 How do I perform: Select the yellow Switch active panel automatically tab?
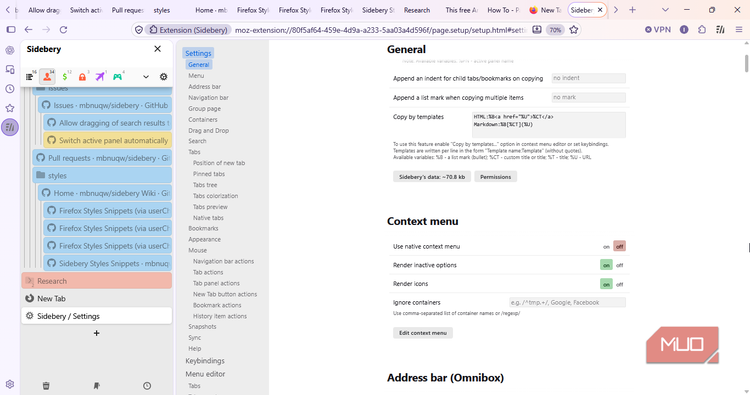tap(108, 141)
